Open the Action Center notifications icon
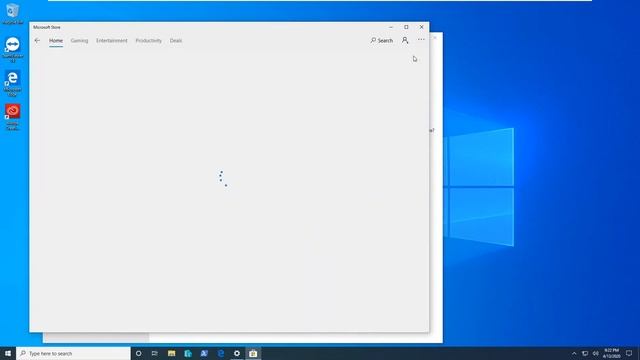 tap(629, 353)
